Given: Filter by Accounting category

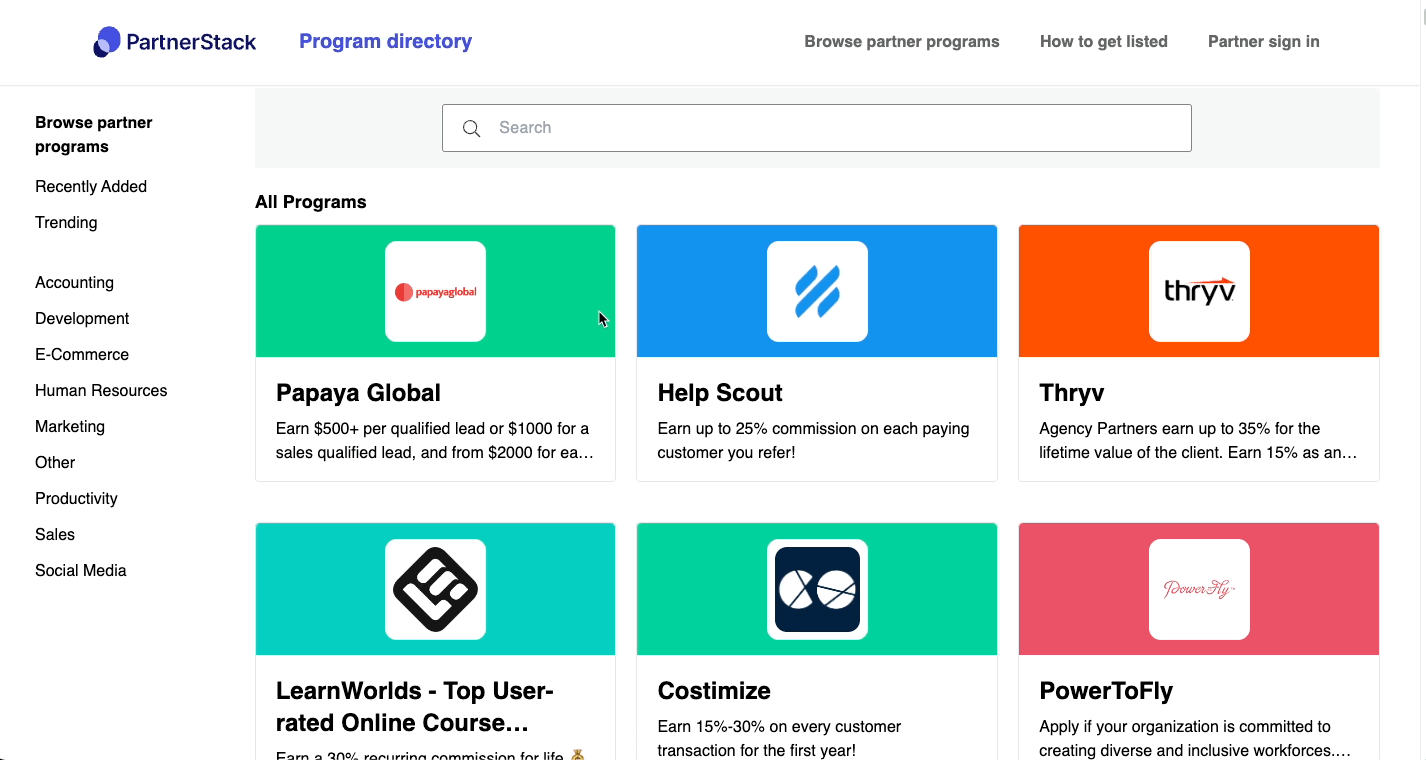Looking at the screenshot, I should (x=74, y=282).
